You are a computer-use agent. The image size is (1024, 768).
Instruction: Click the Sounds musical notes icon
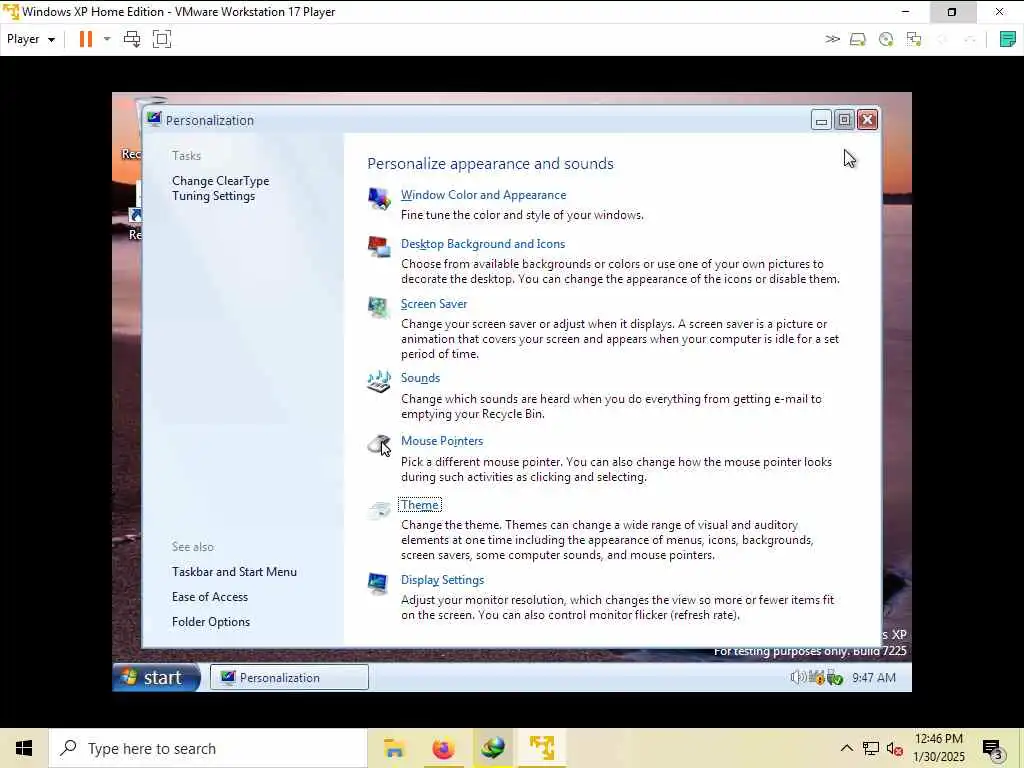(379, 381)
